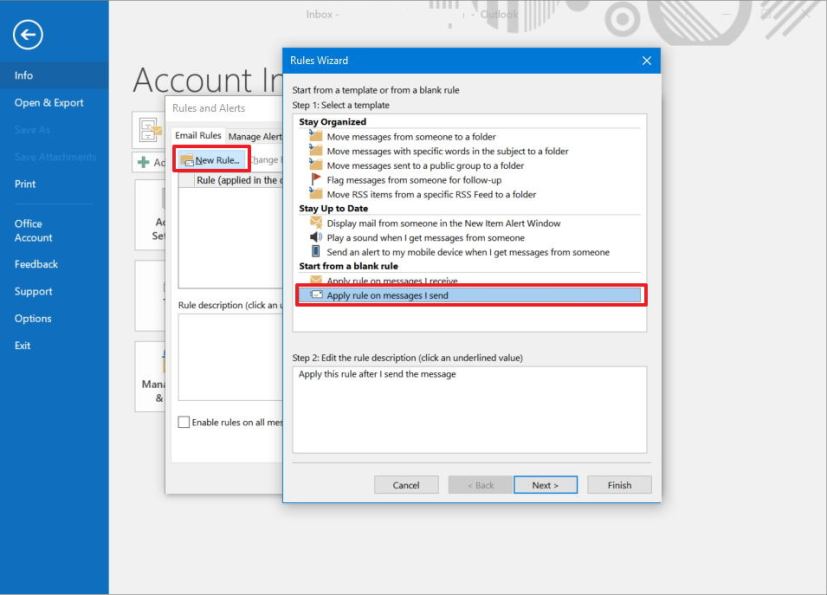Click the back arrow icon in the backstage sidebar
The height and width of the screenshot is (595, 827).
pyautogui.click(x=28, y=35)
